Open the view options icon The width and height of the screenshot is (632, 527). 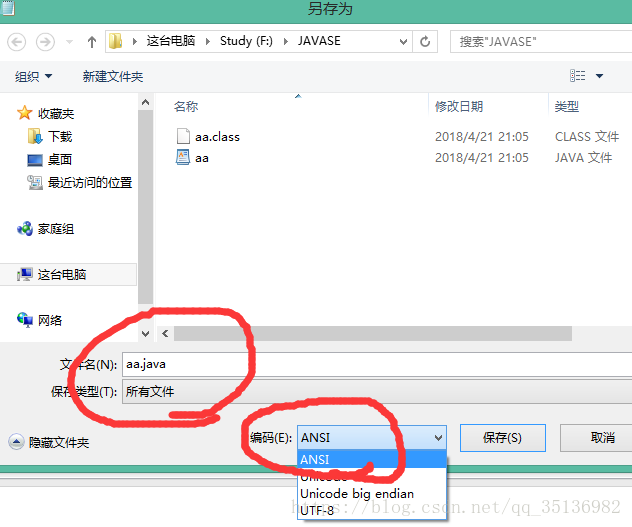[578, 76]
